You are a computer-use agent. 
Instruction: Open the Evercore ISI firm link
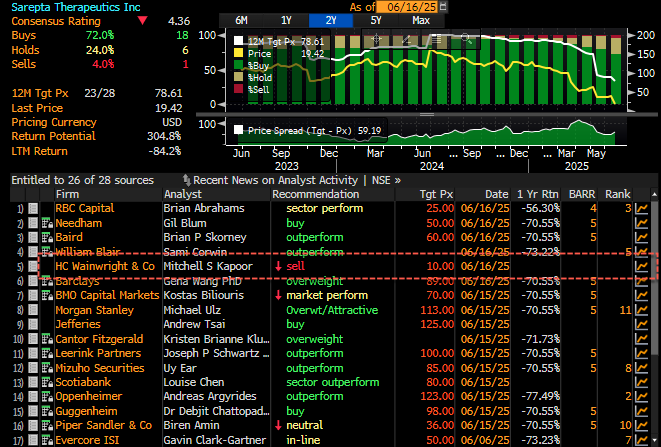pos(87,440)
